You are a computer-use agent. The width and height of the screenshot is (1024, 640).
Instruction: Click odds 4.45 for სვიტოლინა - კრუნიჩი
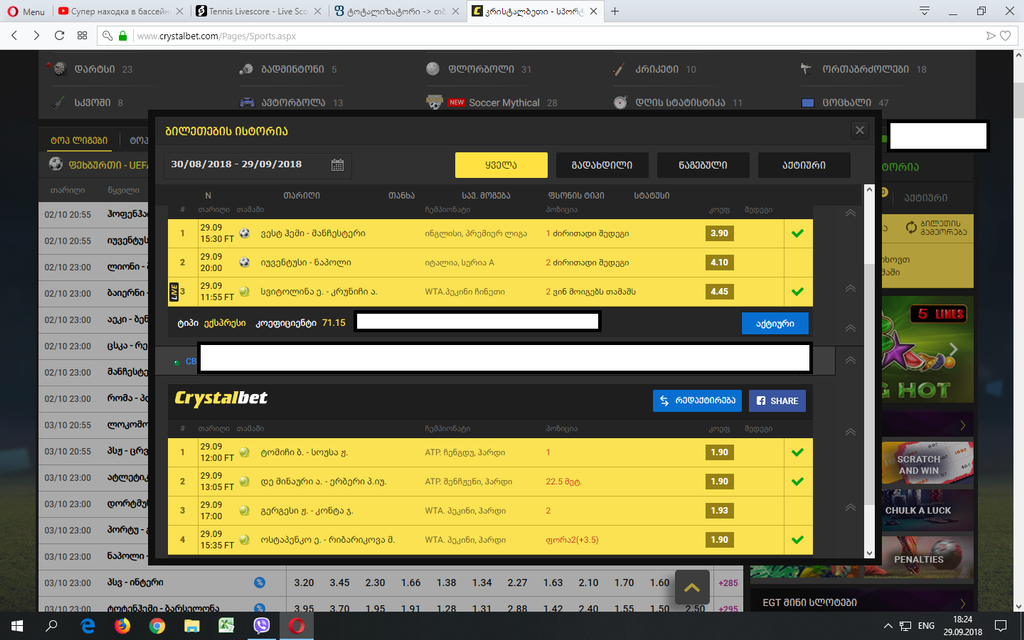719,292
